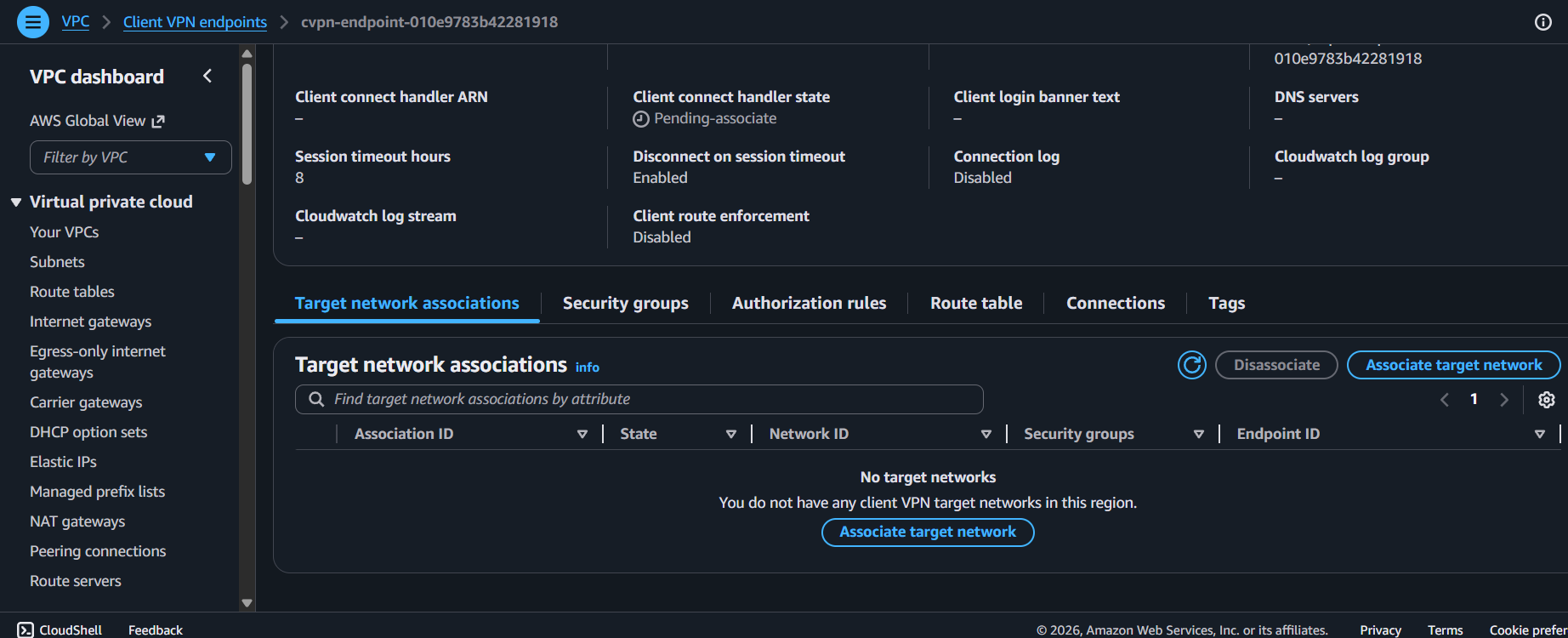The height and width of the screenshot is (638, 1568).
Task: Open Internet gateways in sidebar
Action: 90,322
